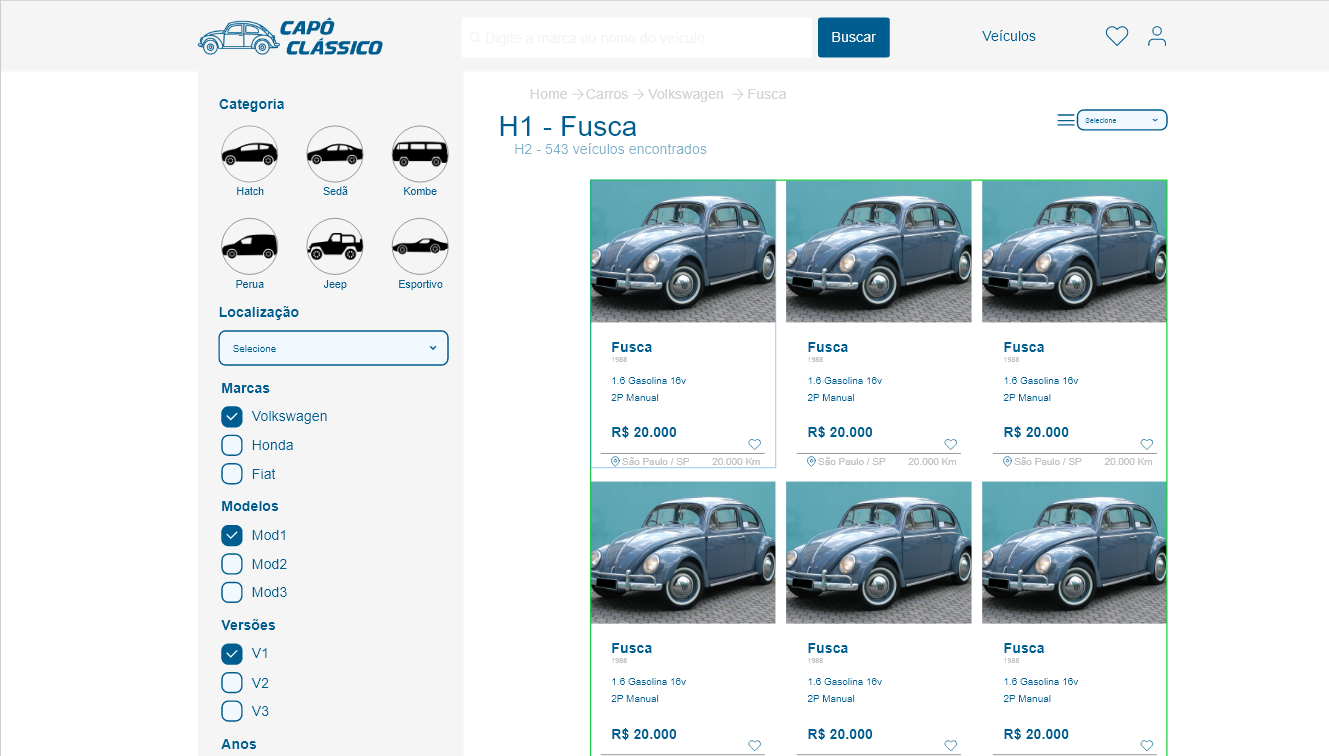
Task: Open the sort order dropdown
Action: coord(1121,119)
